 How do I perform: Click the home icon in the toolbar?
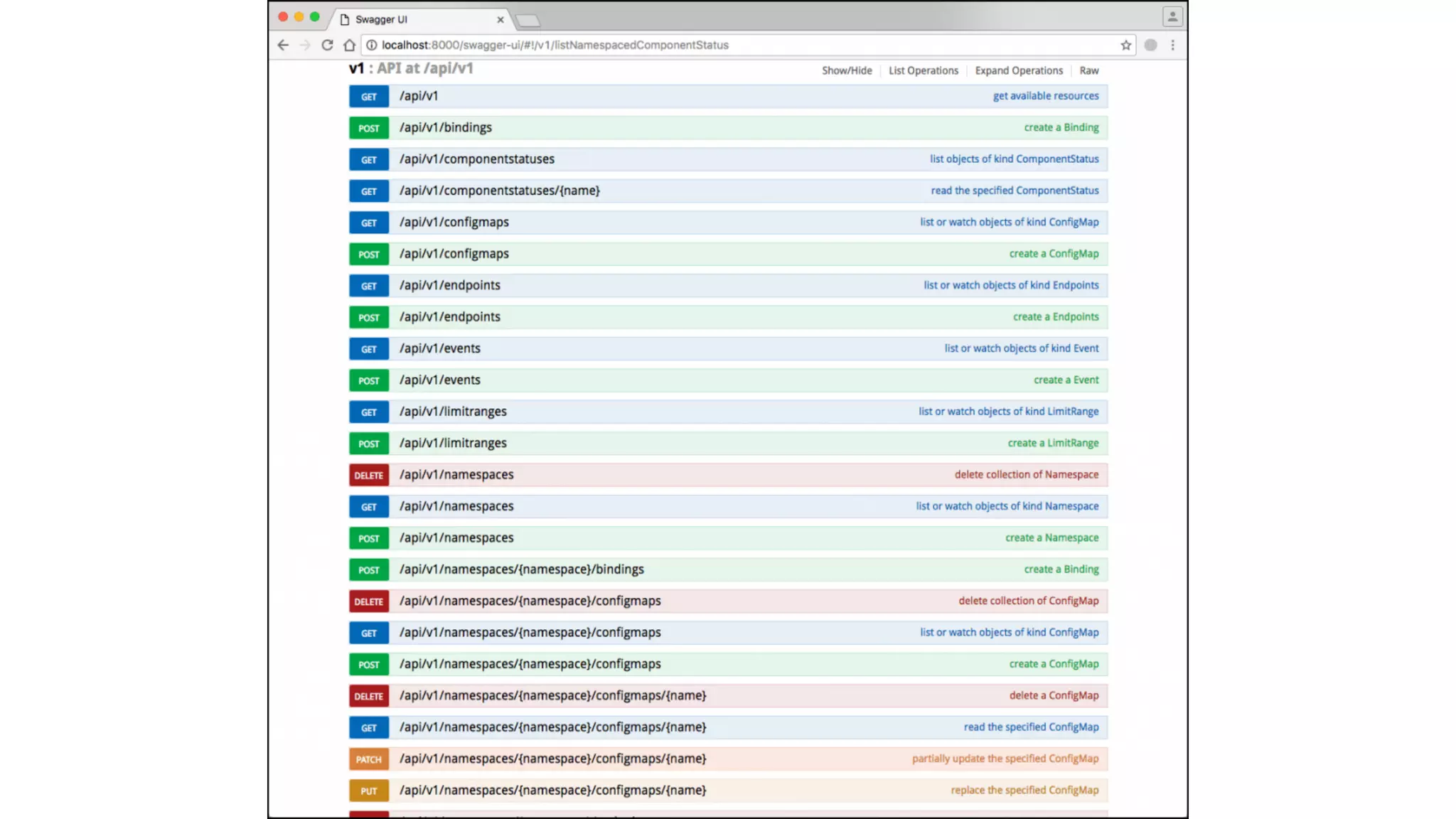click(x=349, y=45)
